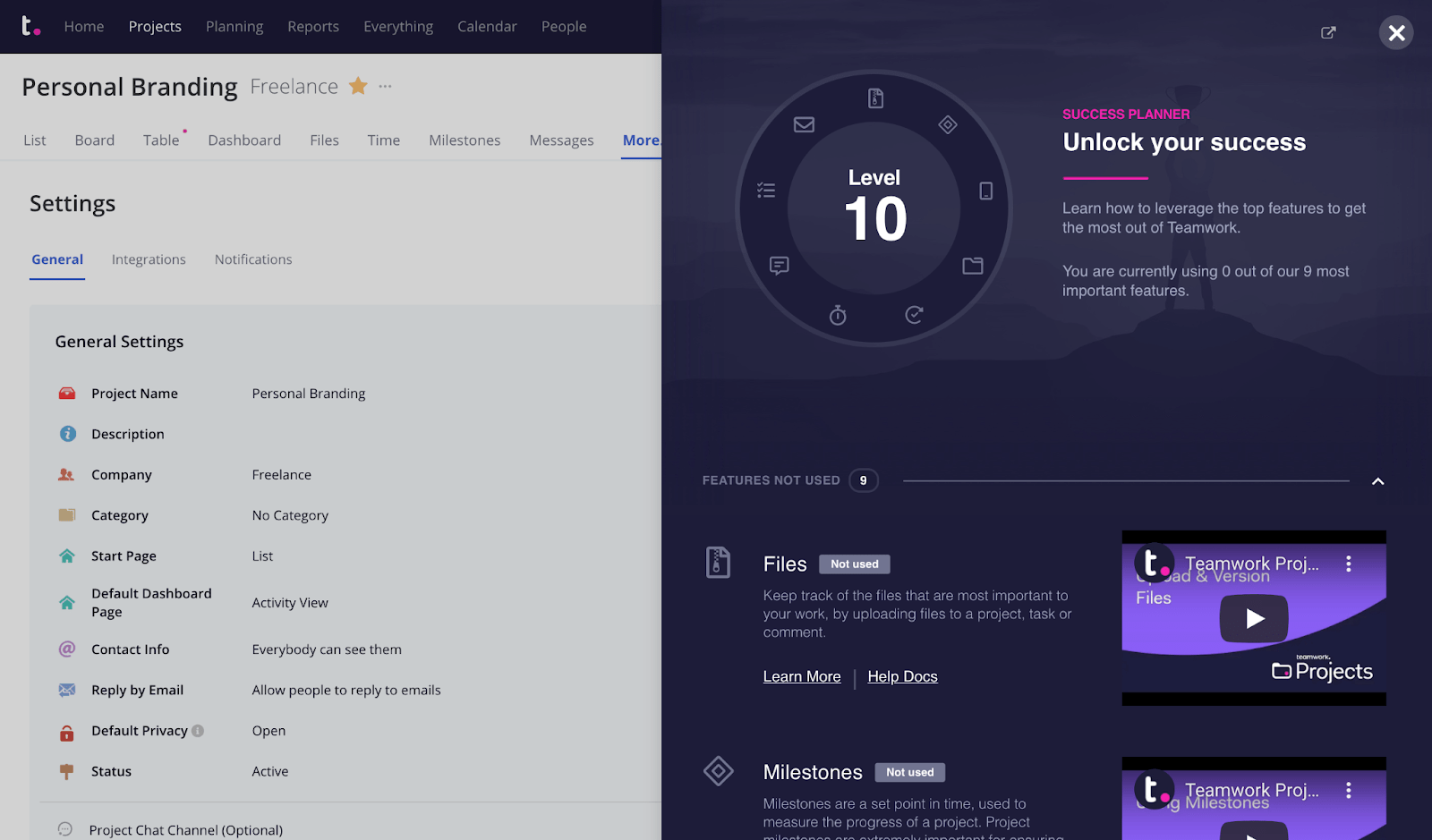Click the Project Chat Channel icon

(x=65, y=829)
